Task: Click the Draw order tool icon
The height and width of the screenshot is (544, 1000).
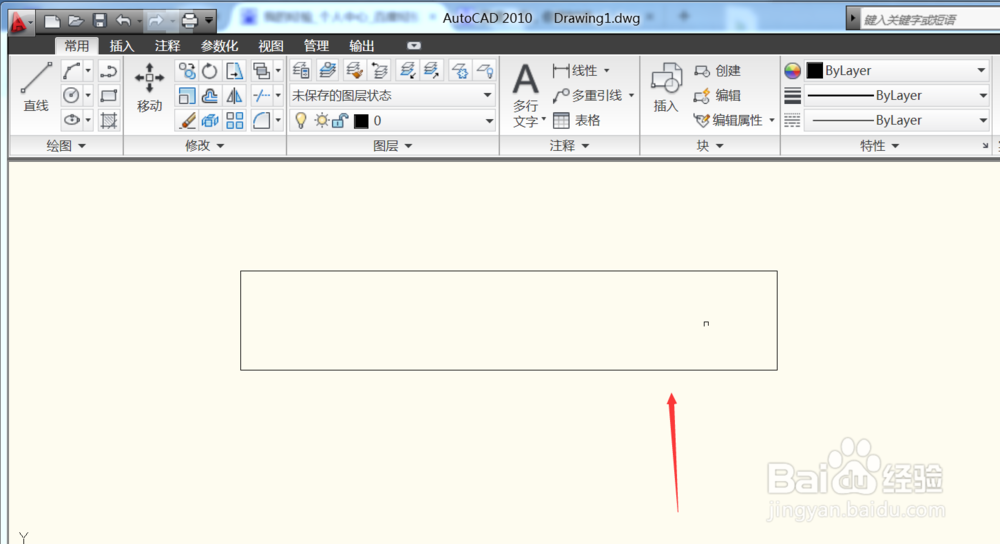Action: (x=261, y=71)
